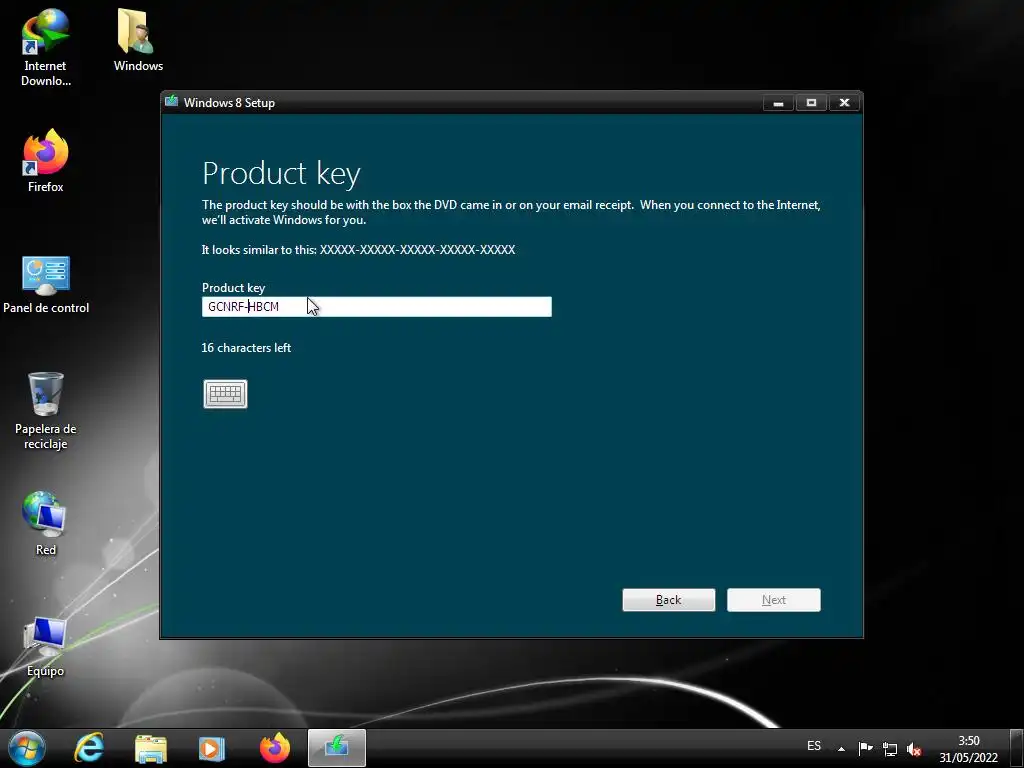Click the XXXXX-XXXXX example key text
The height and width of the screenshot is (768, 1024).
tap(417, 249)
